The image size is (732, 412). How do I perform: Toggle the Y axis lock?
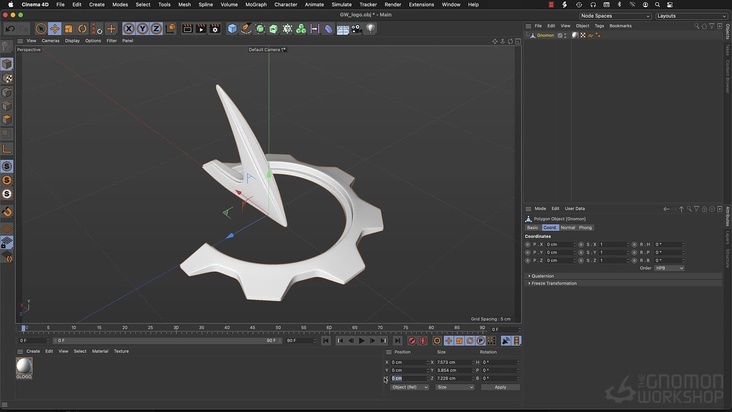click(x=142, y=29)
